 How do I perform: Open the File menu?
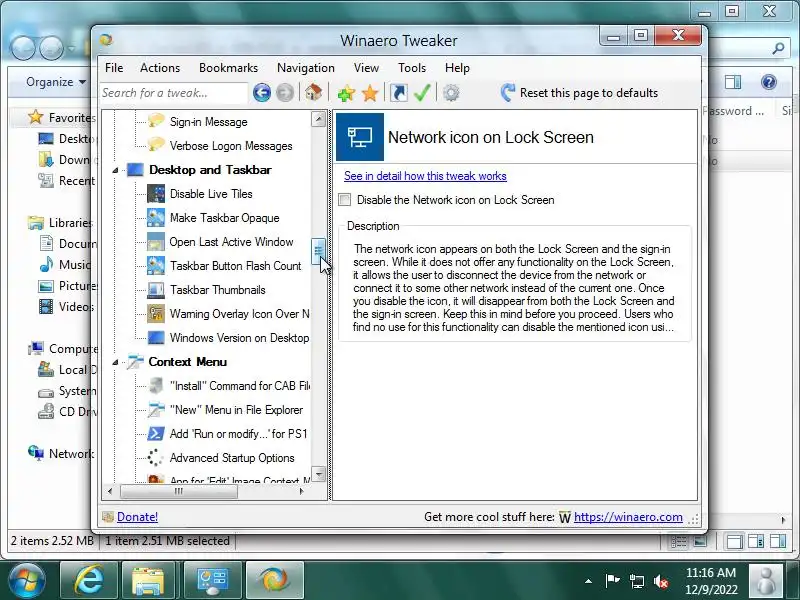[114, 67]
